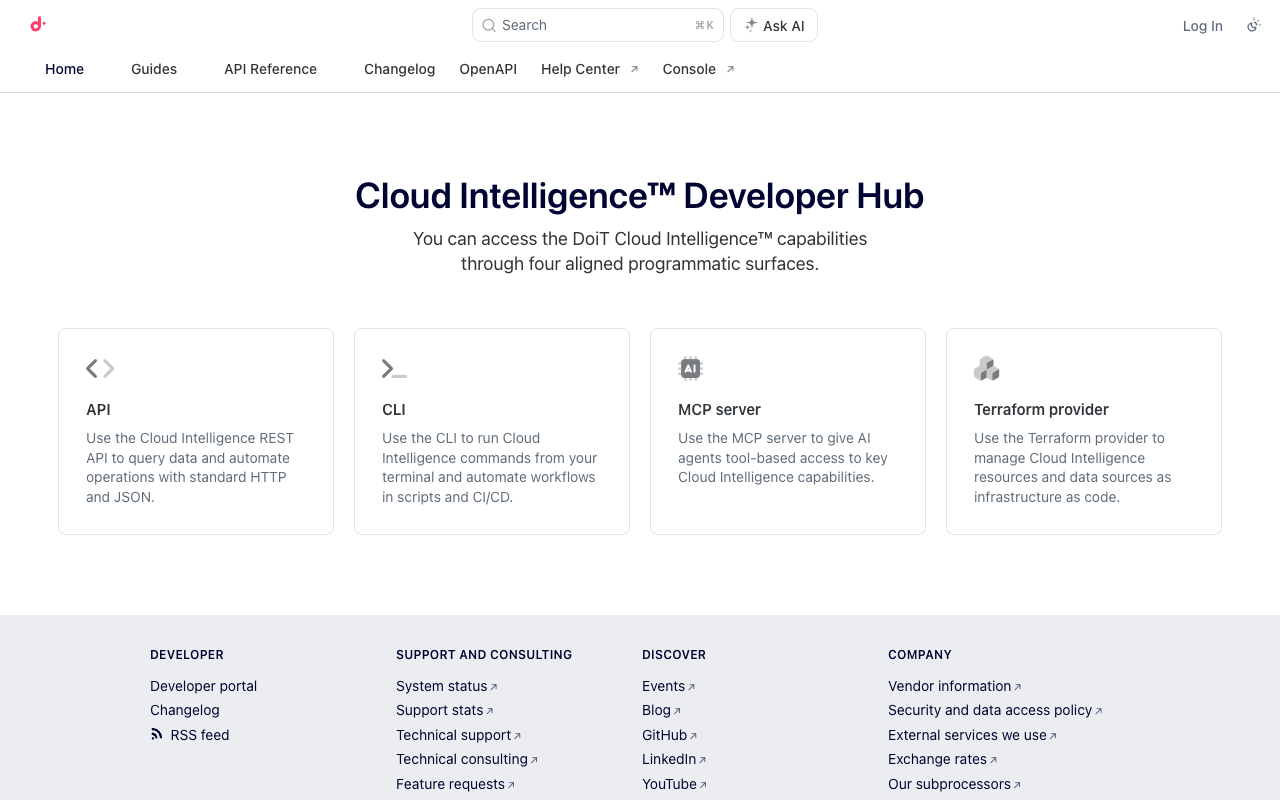Toggle the dark mode theme icon

(x=1253, y=26)
